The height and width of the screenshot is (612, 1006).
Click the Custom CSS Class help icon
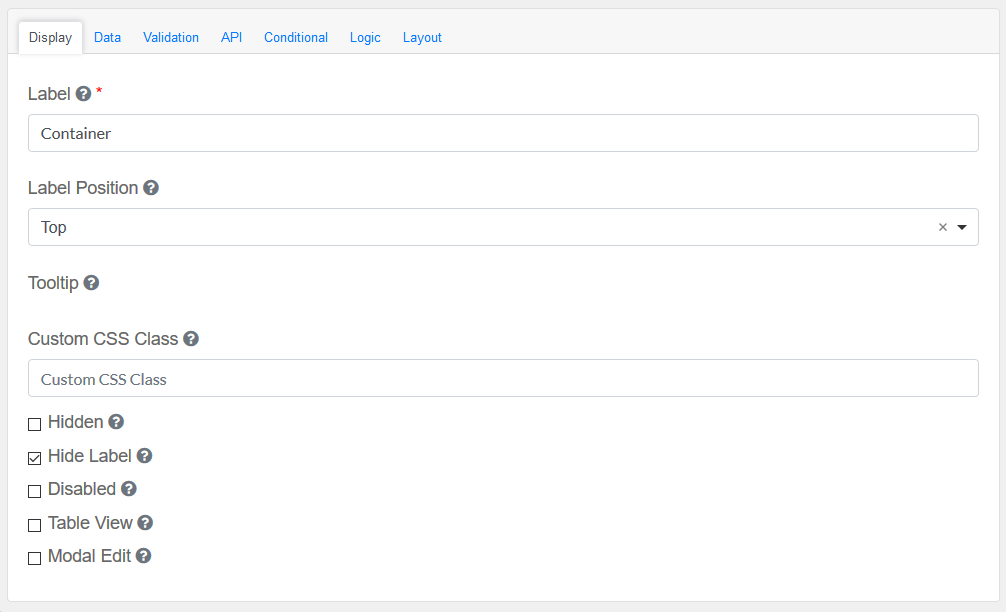(191, 339)
